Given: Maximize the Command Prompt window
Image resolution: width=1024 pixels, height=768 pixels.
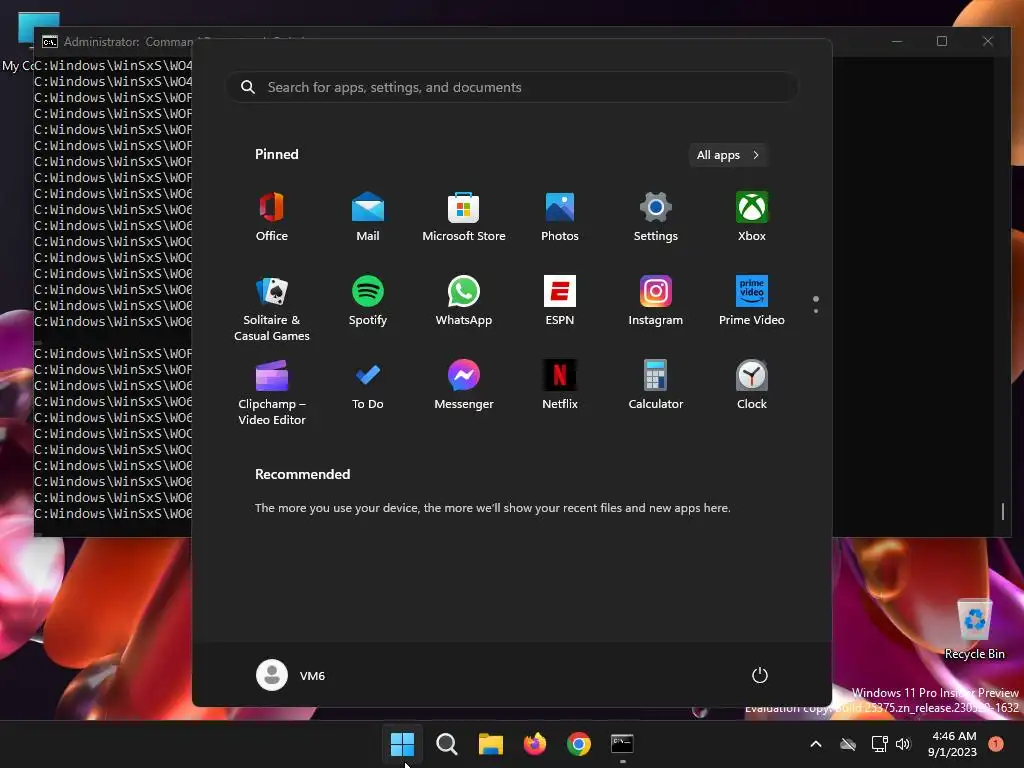Looking at the screenshot, I should pyautogui.click(x=942, y=41).
